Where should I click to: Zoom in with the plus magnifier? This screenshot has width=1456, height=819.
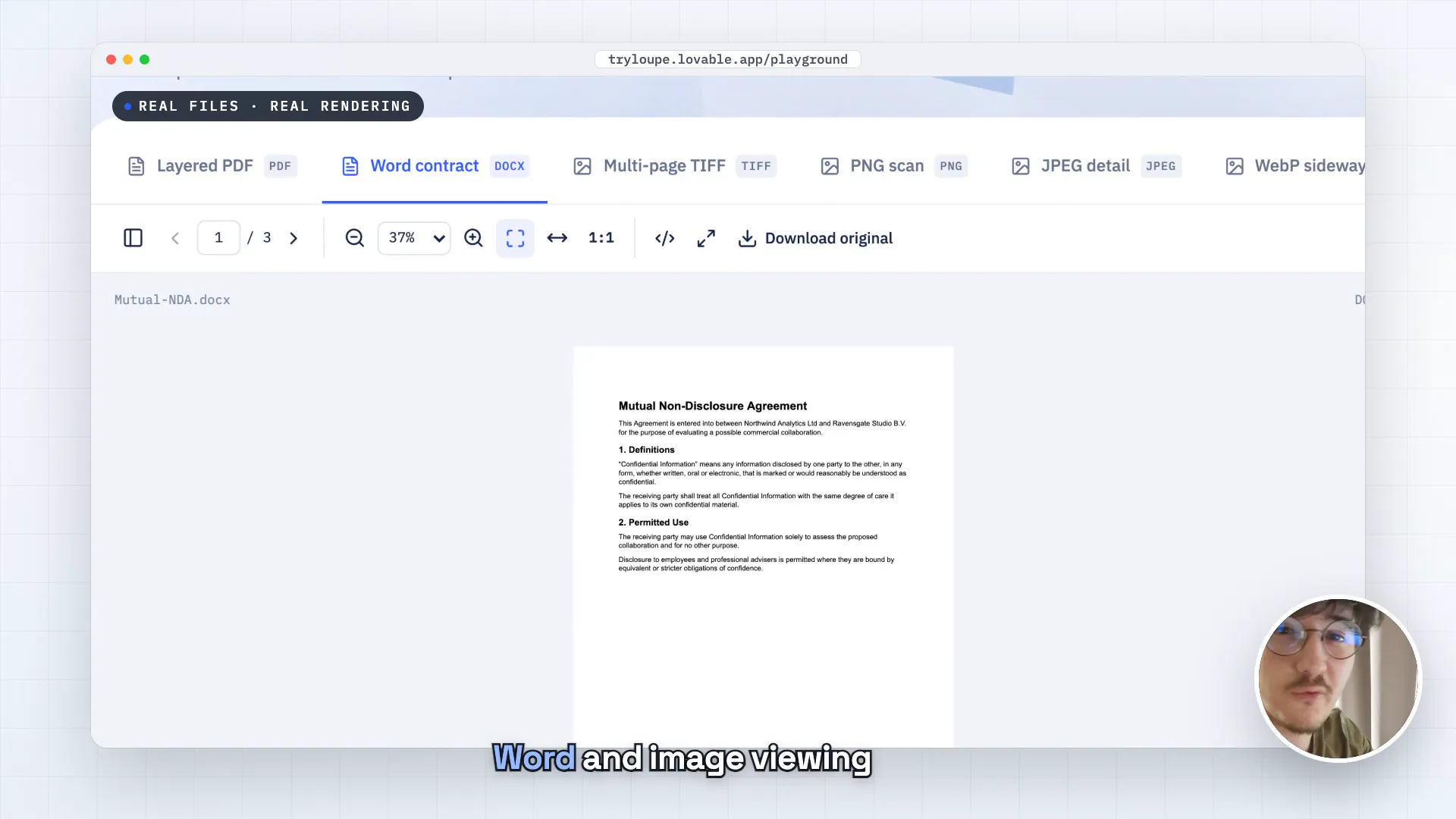click(473, 238)
